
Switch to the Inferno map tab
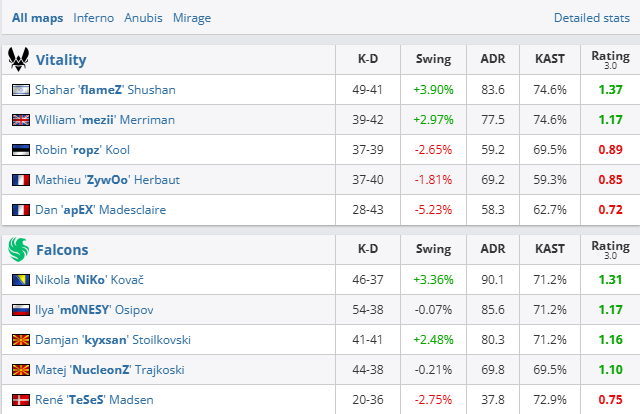click(x=92, y=18)
